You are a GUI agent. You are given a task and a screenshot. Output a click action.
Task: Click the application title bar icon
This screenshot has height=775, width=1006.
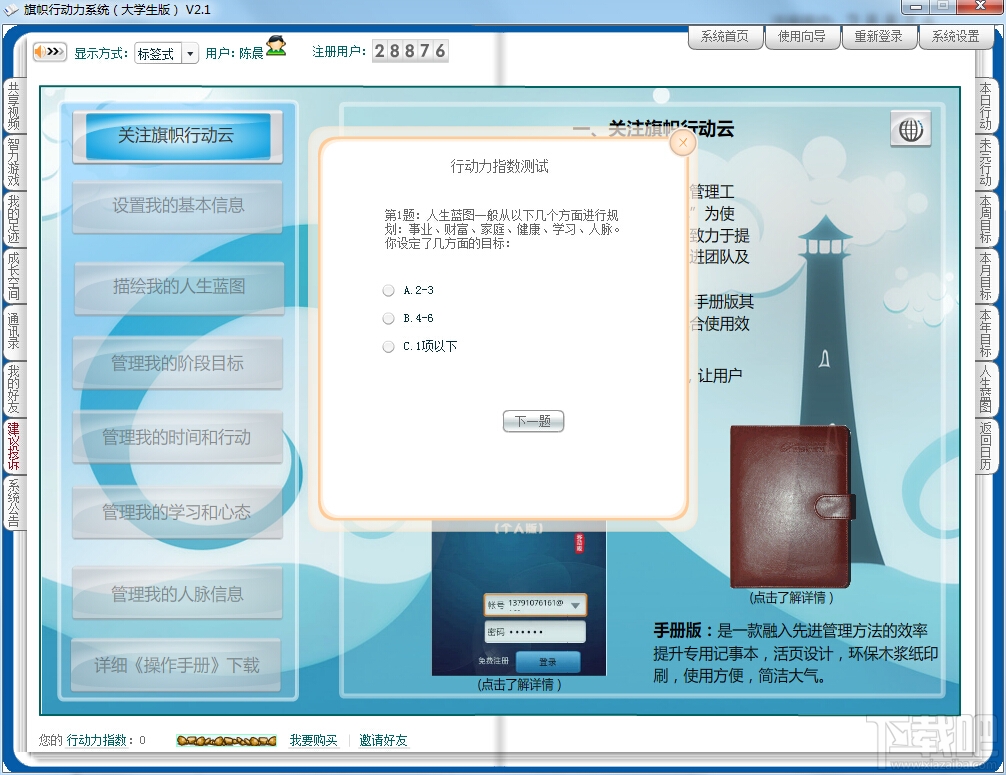(11, 10)
